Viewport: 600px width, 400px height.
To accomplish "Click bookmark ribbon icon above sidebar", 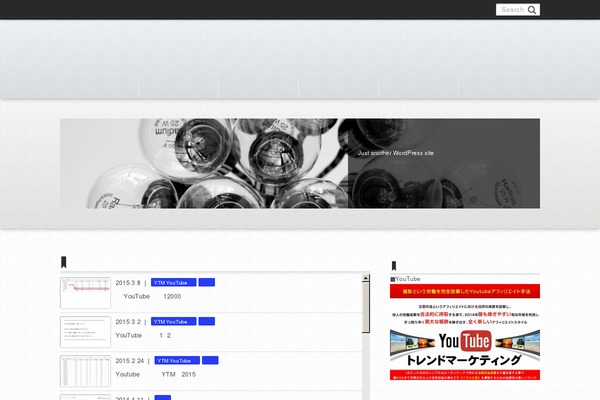I will click(x=394, y=266).
